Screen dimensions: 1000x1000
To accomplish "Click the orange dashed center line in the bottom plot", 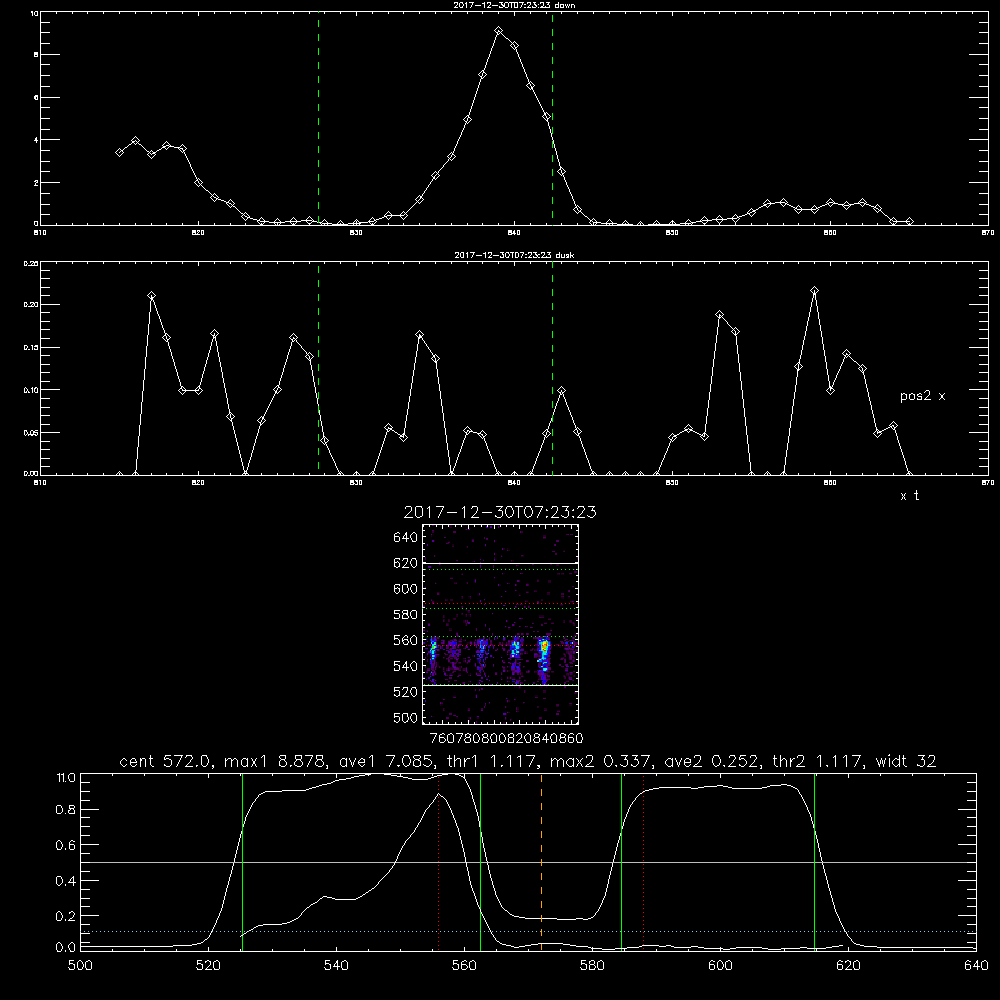I will [541, 860].
